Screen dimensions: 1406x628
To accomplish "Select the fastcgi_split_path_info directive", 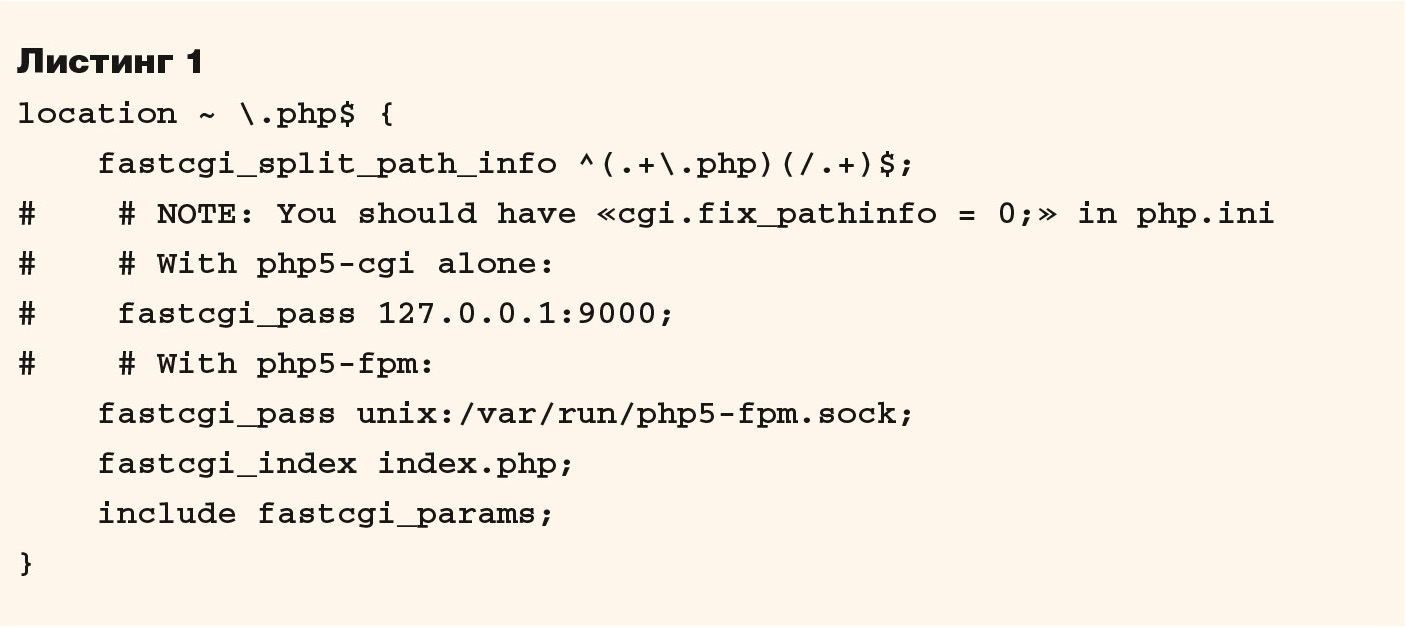I will pos(327,165).
